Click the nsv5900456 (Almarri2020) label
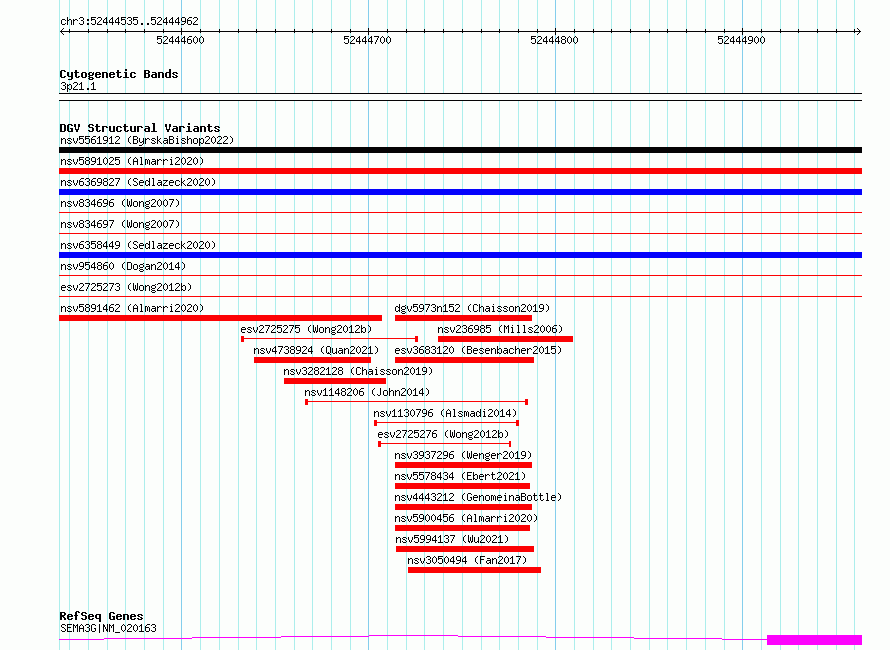 click(x=466, y=518)
